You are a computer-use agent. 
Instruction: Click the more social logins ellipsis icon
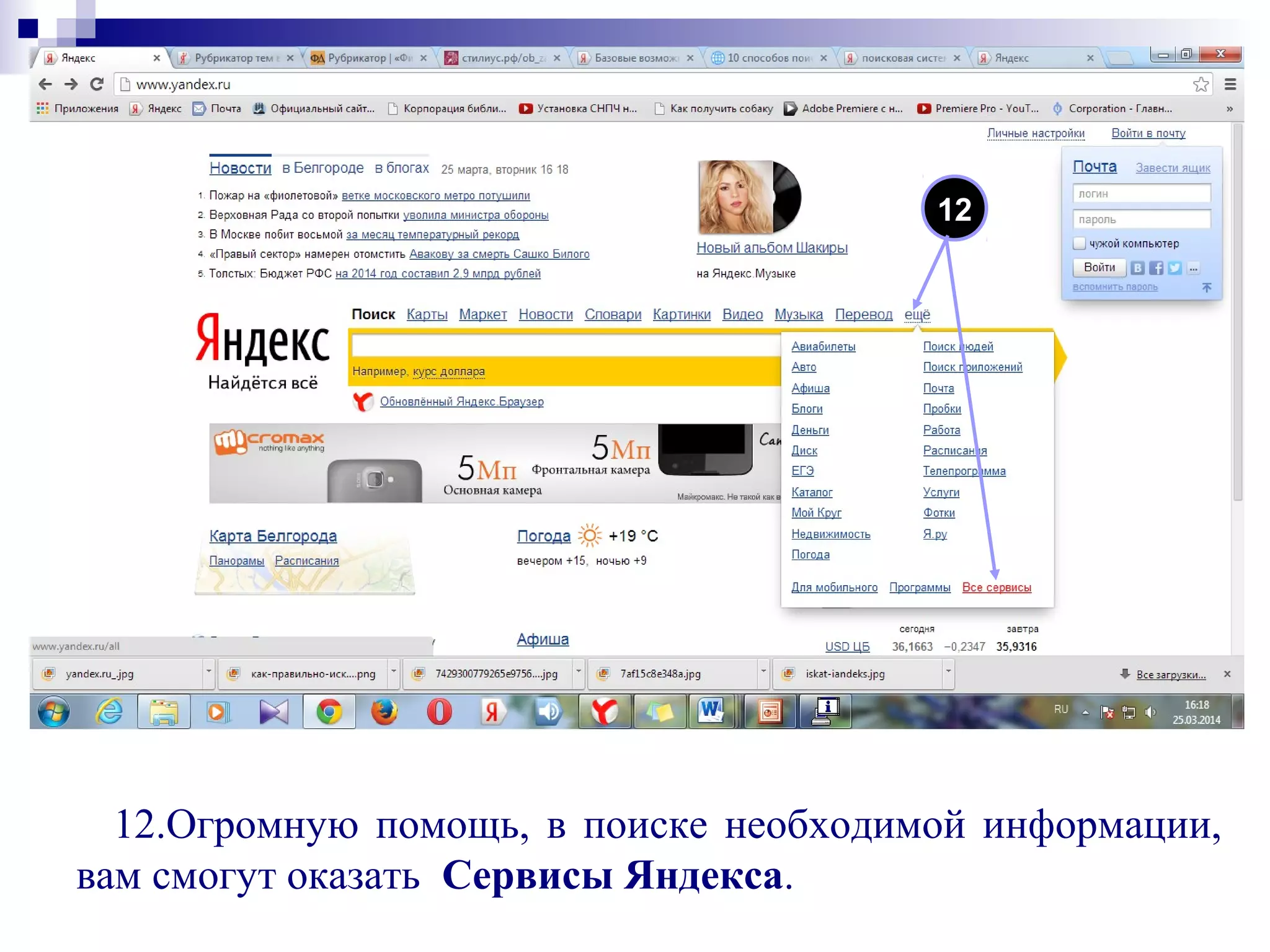(1193, 268)
